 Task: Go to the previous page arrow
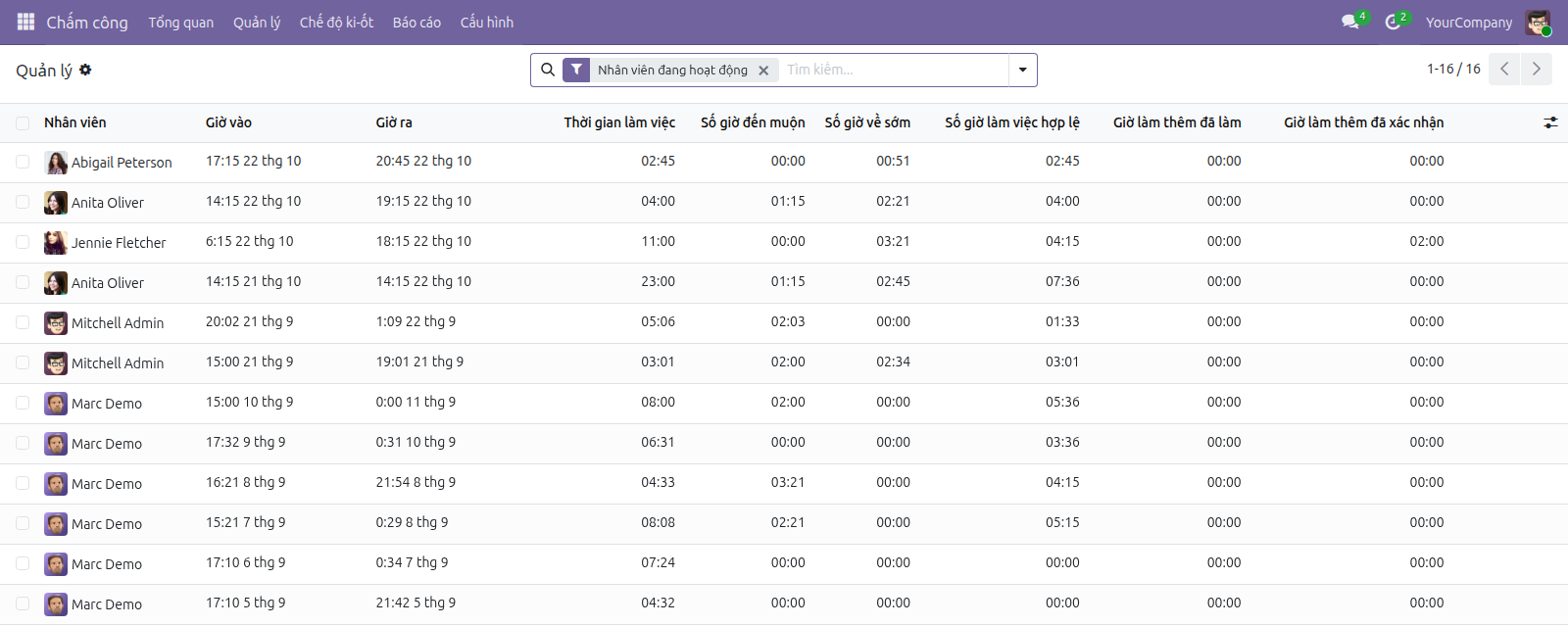[x=1504, y=69]
